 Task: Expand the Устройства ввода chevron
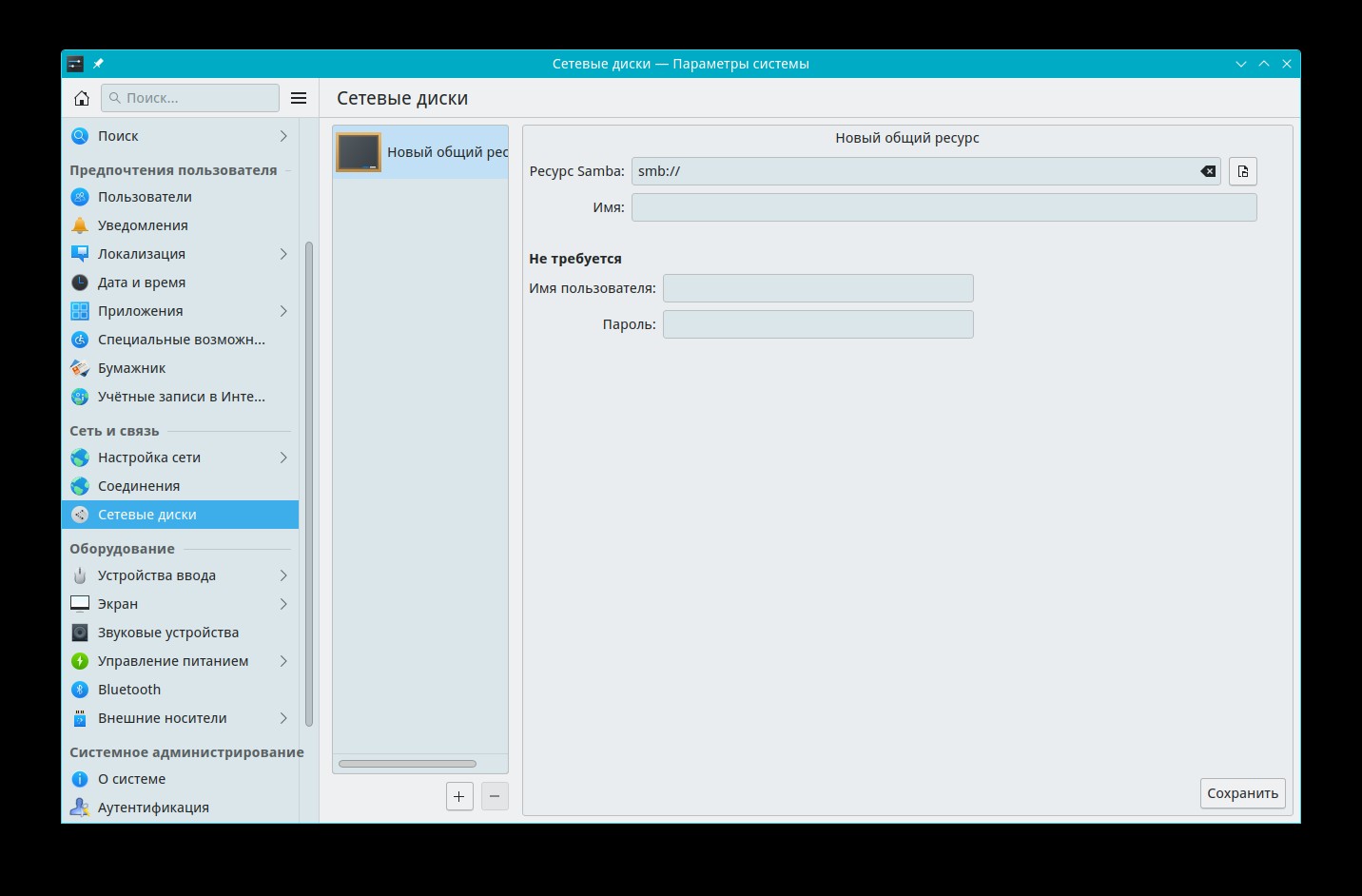[x=283, y=575]
